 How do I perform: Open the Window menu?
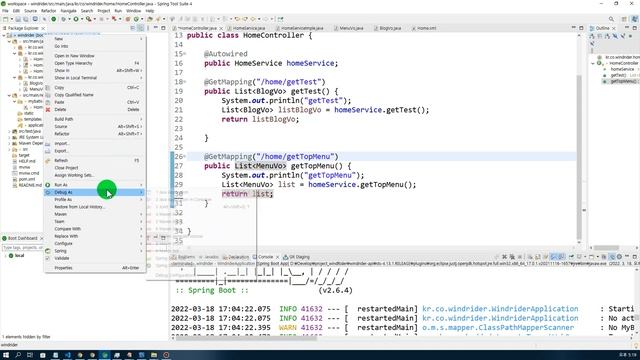point(133,11)
